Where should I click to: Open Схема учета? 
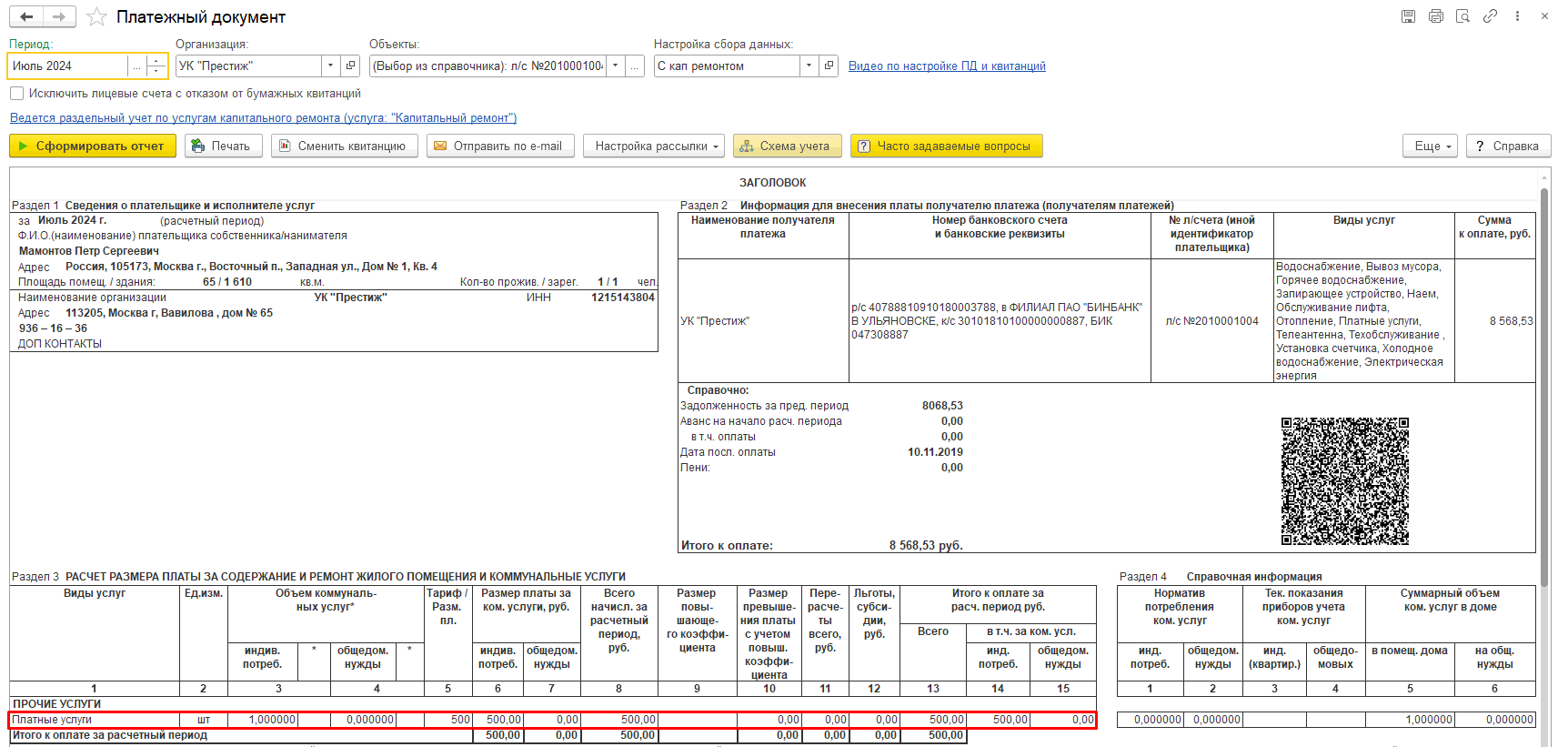tap(787, 146)
